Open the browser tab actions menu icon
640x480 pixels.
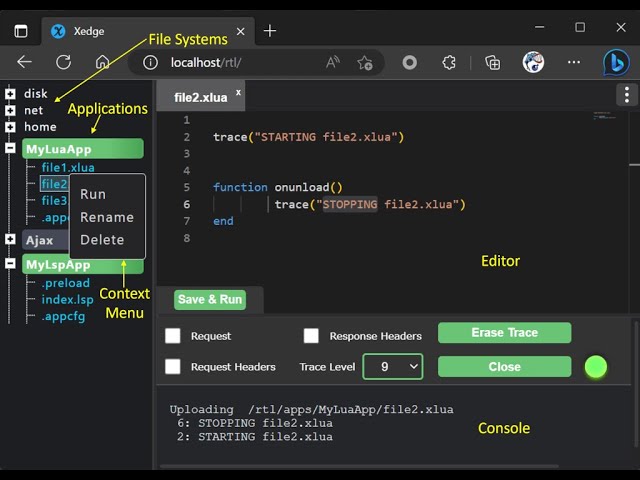(21, 31)
